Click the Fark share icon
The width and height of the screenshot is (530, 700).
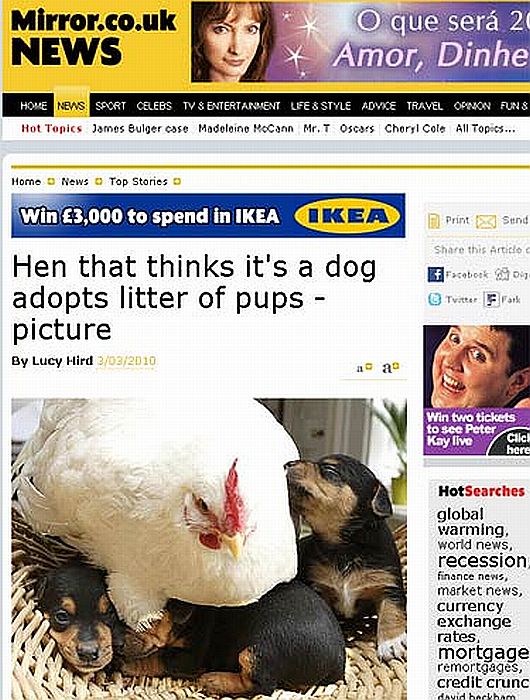pyautogui.click(x=491, y=300)
